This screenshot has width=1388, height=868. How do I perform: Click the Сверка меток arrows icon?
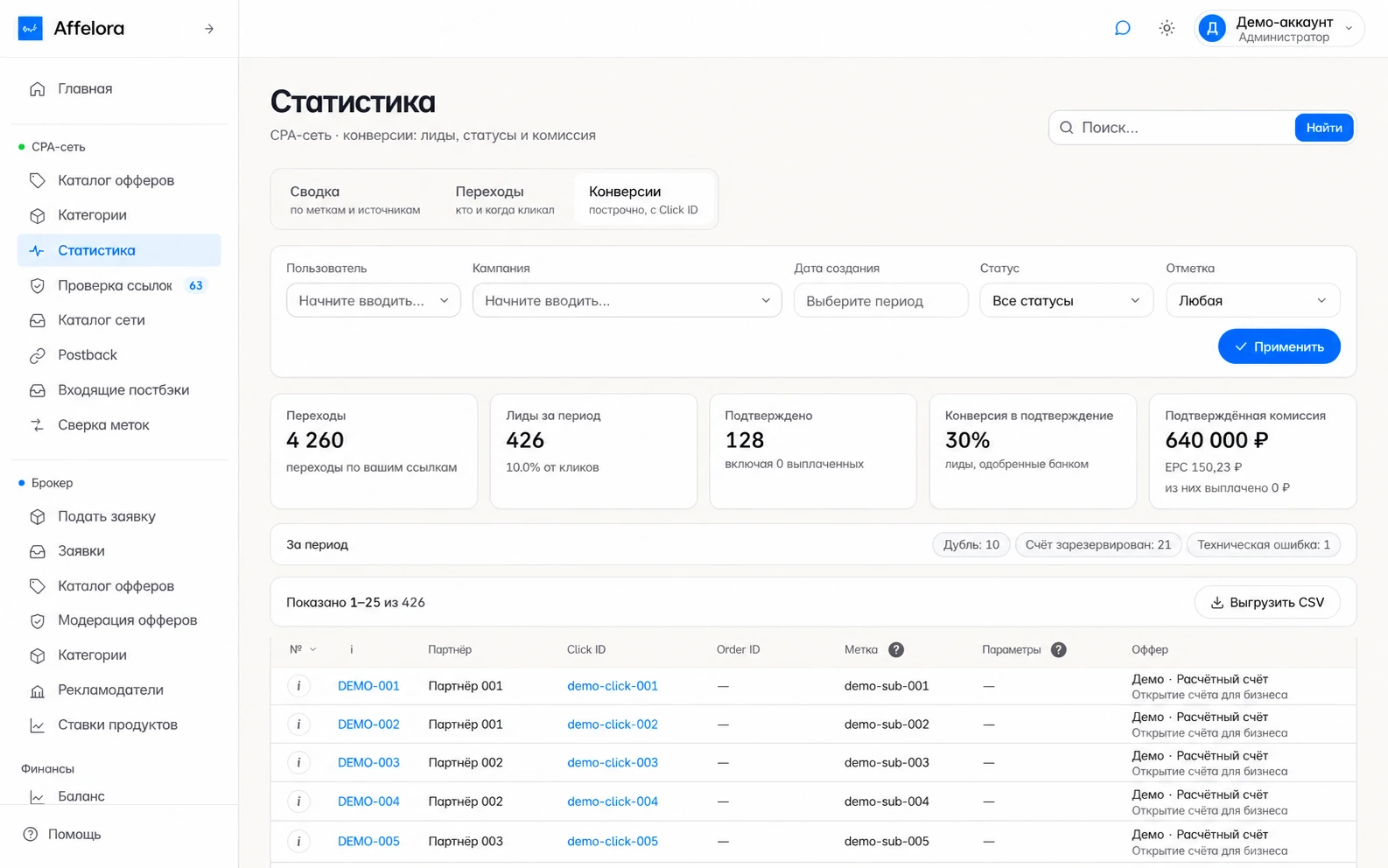pyautogui.click(x=37, y=425)
